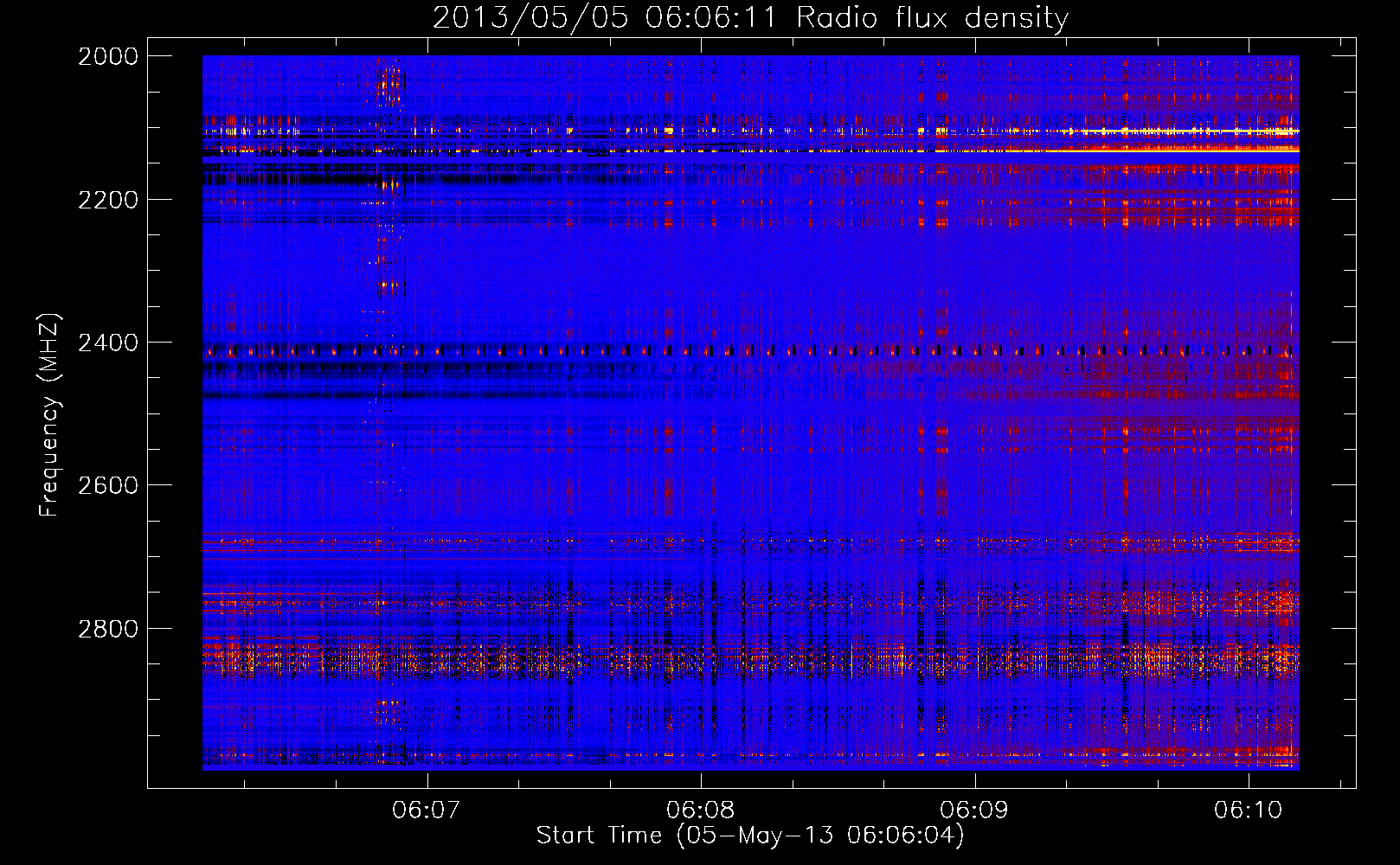This screenshot has height=865, width=1400.
Task: Select the 2400 frequency tick label
Action: [x=108, y=343]
